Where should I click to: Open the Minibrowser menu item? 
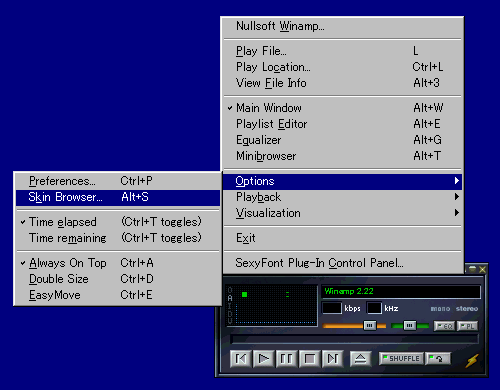pos(343,156)
